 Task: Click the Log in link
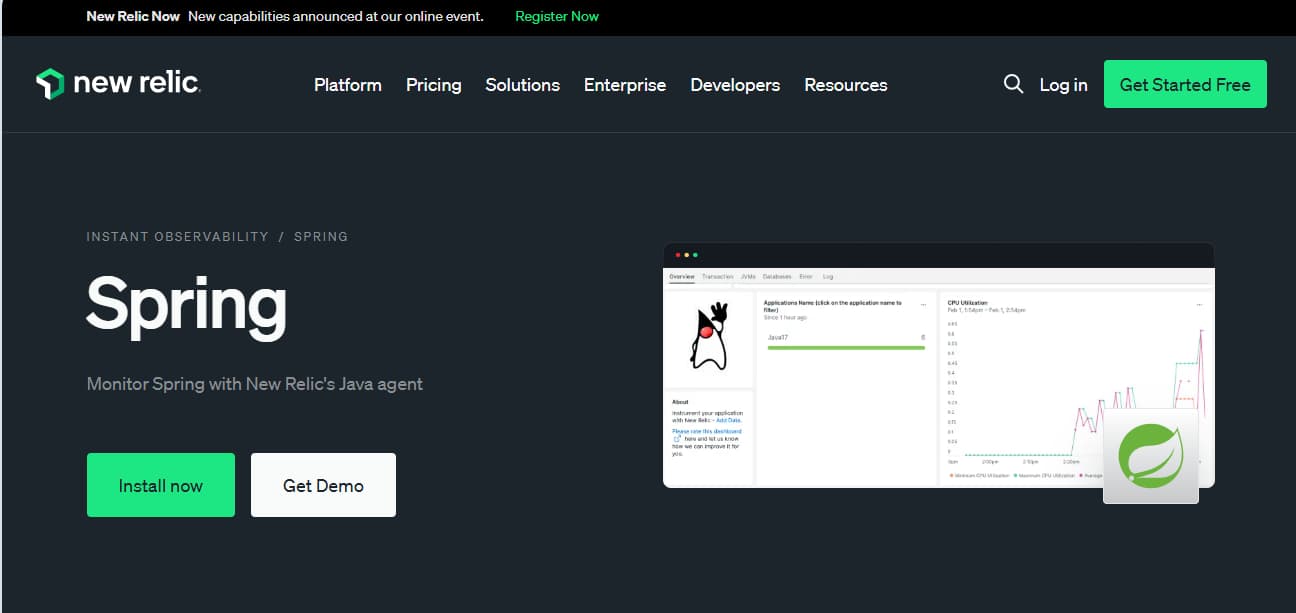coord(1063,85)
